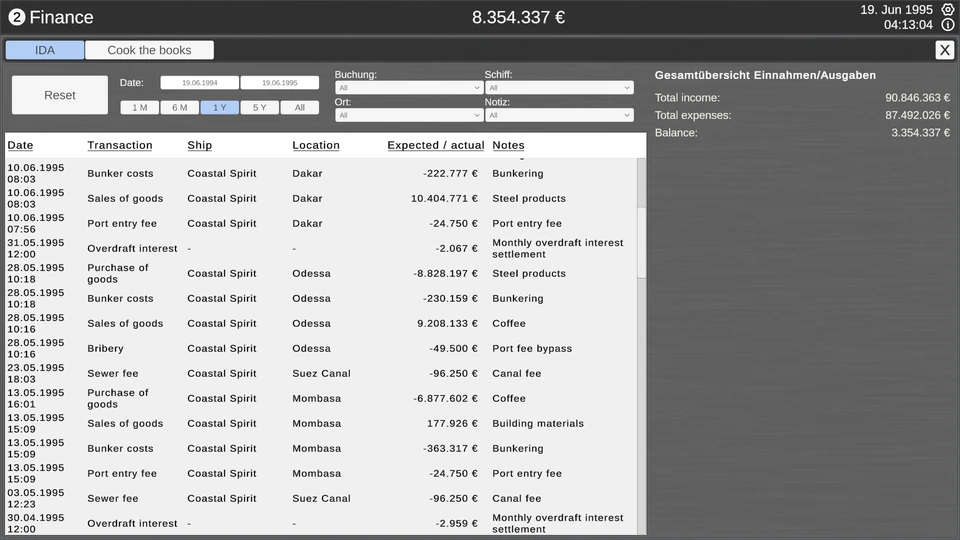Click the Steel products note in Odessa row
This screenshot has width=960, height=540.
[529, 273]
